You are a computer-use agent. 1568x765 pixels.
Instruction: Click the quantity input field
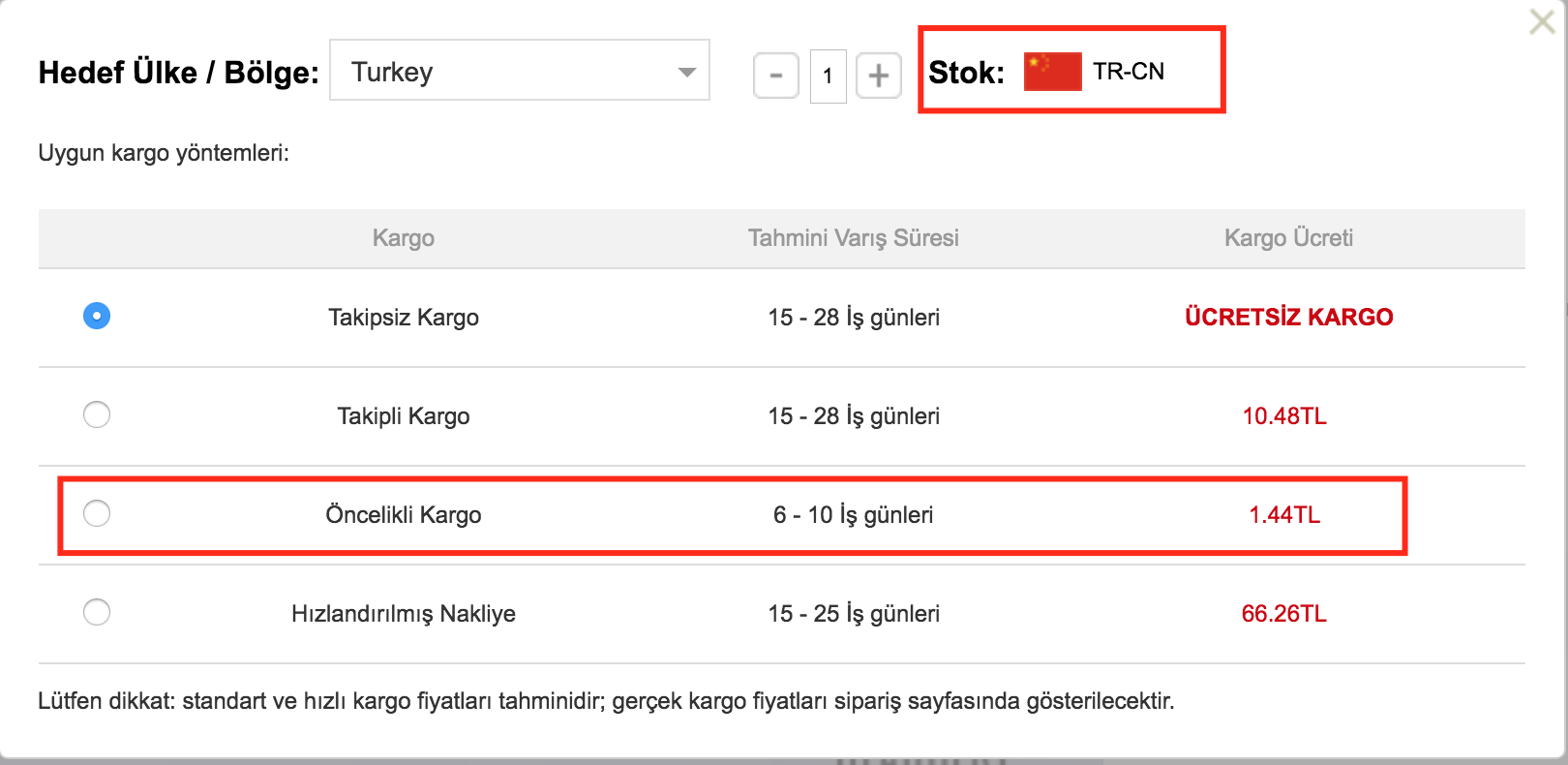828,76
